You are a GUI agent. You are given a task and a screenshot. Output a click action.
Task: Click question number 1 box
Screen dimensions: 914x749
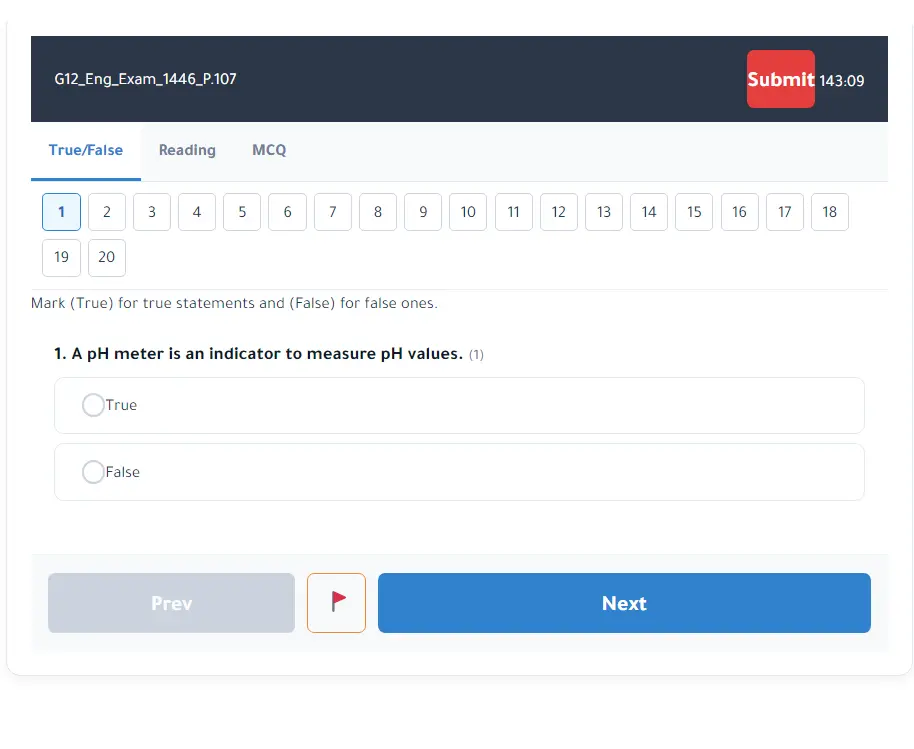pos(61,212)
